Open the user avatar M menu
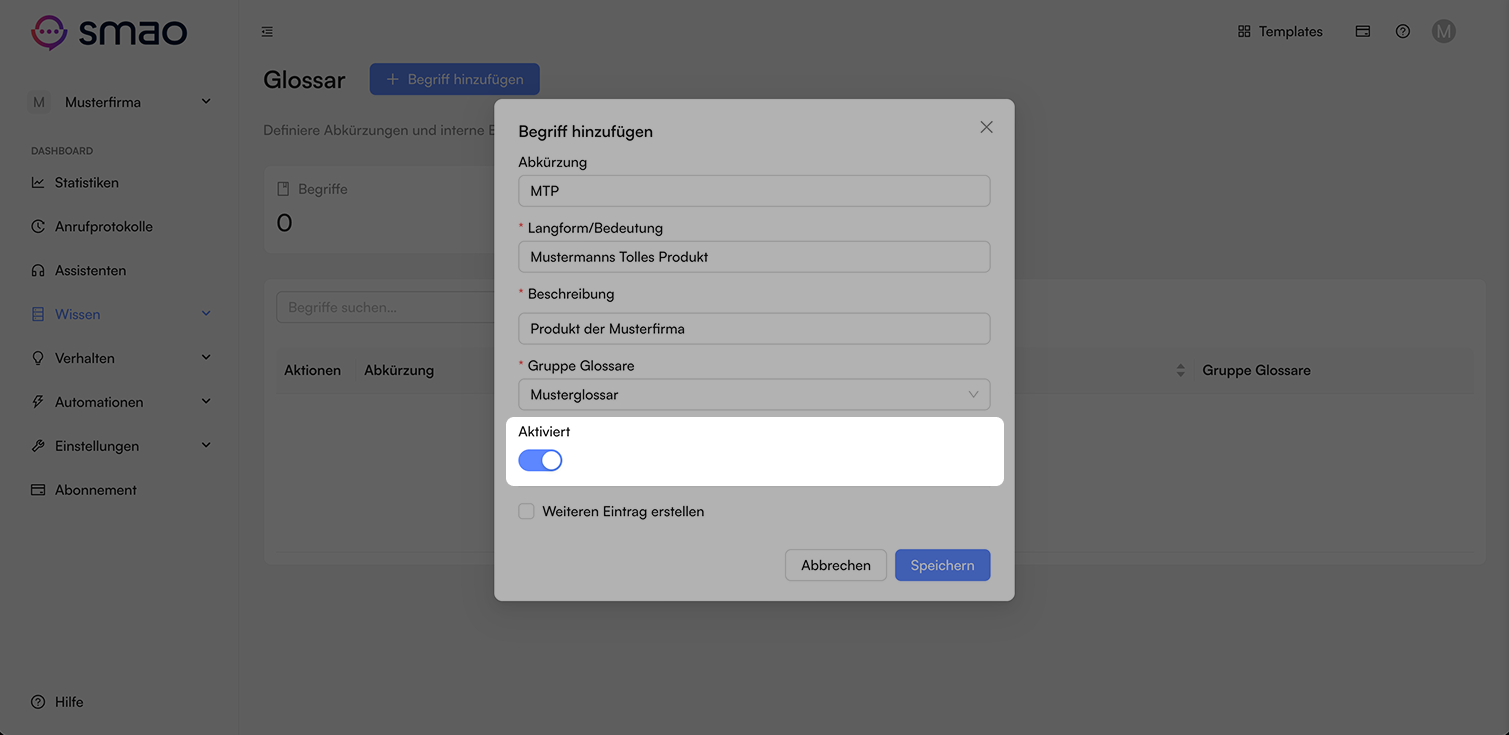1509x735 pixels. tap(1443, 31)
